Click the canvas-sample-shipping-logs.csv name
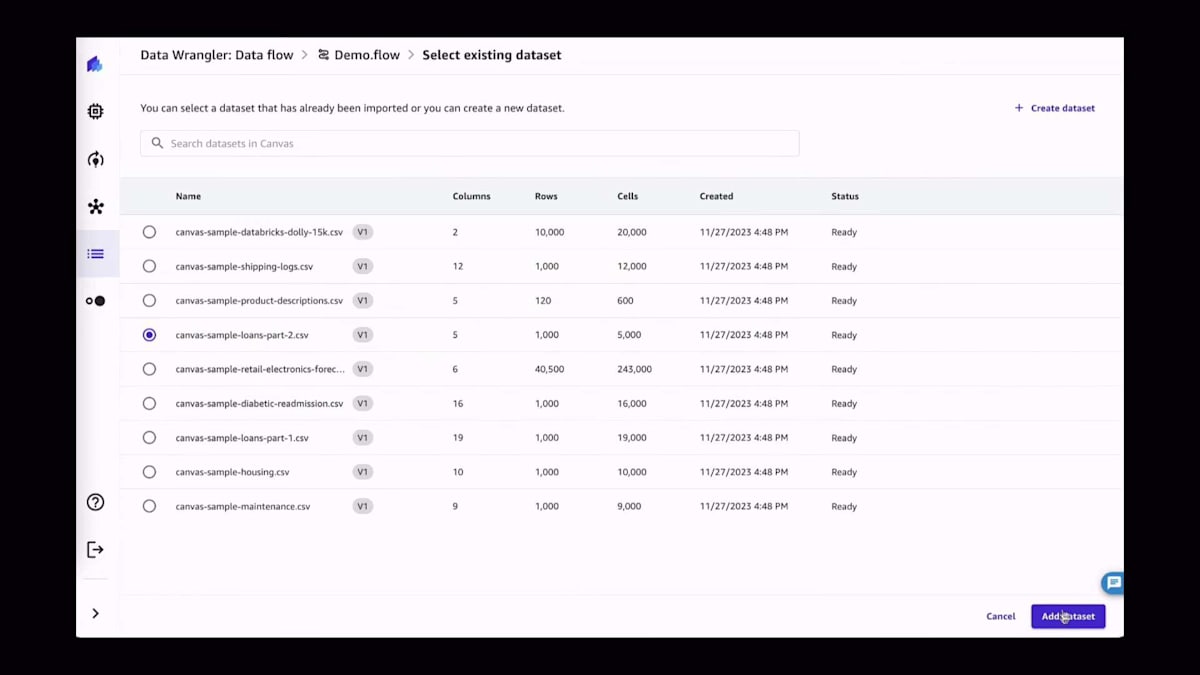The image size is (1200, 675). [244, 266]
